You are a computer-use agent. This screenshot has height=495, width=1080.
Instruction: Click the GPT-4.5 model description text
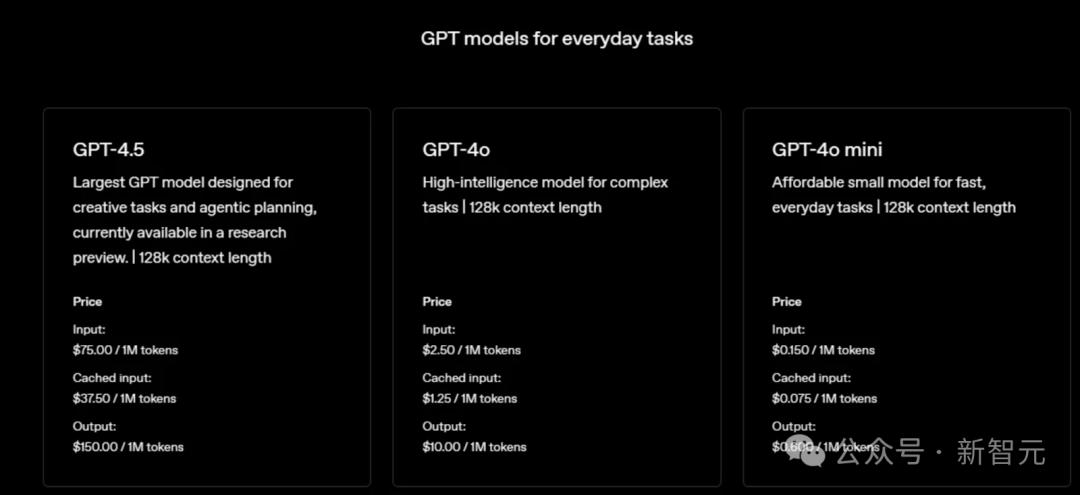(194, 220)
